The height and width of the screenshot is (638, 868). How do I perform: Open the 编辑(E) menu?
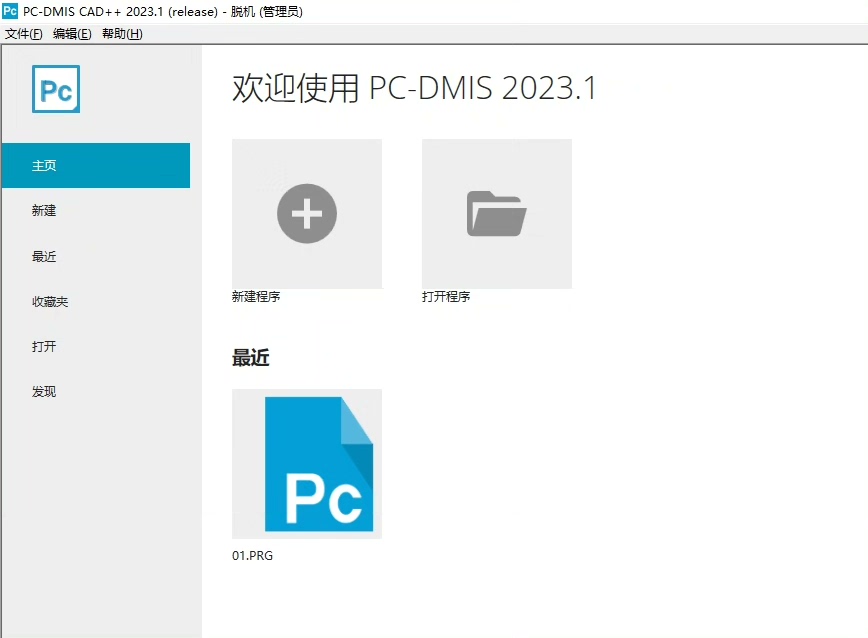coord(72,34)
